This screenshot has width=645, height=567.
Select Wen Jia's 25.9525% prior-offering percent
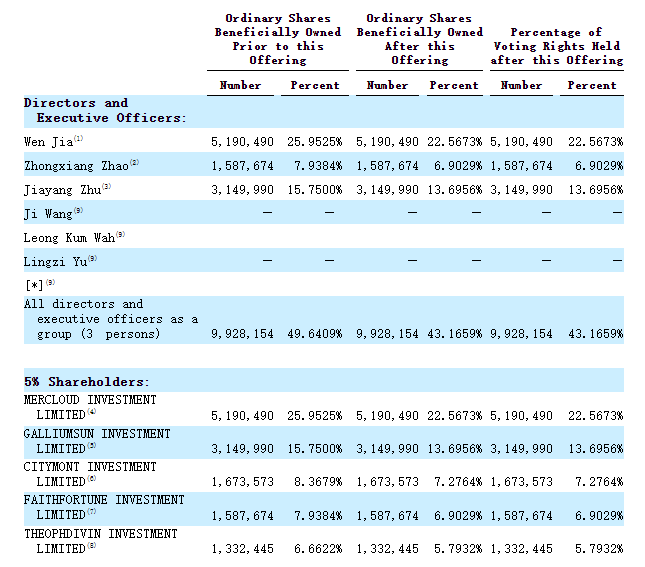(x=315, y=142)
